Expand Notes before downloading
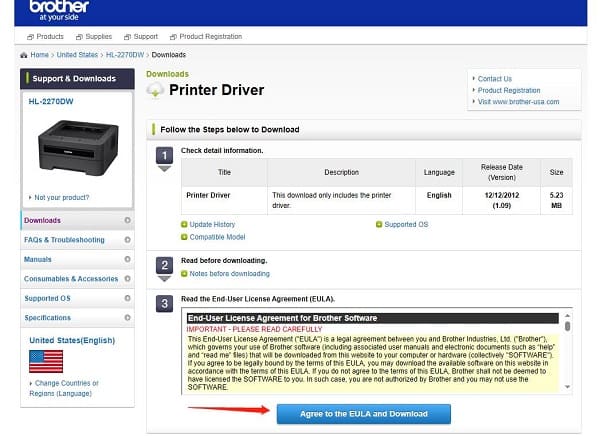Image resolution: width=600 pixels, height=436 pixels. (230, 274)
